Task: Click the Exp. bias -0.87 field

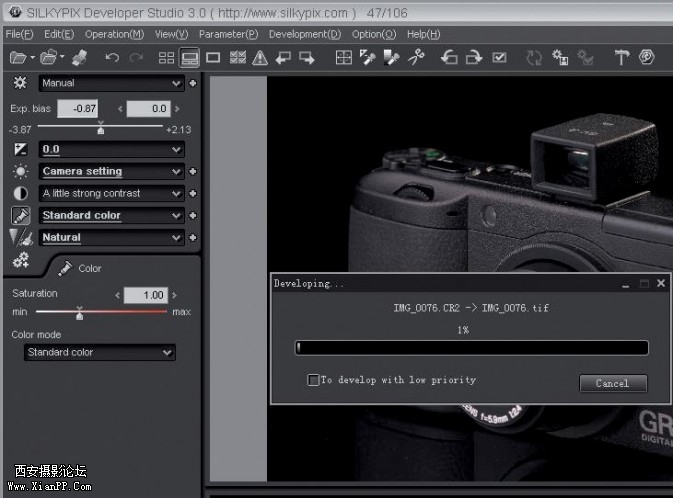Action: [x=78, y=109]
